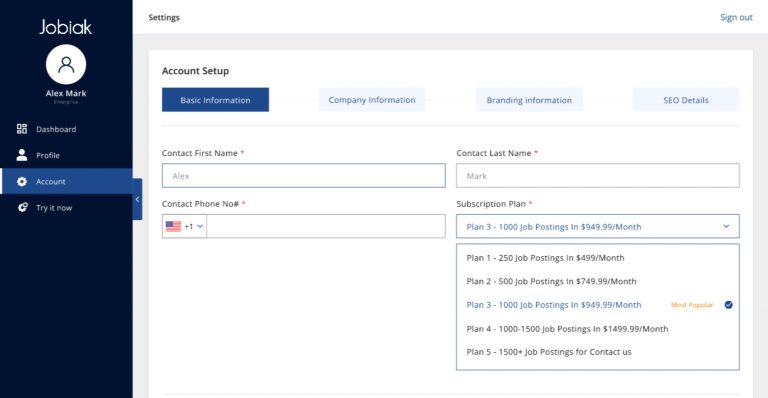This screenshot has height=398, width=768.
Task: Click the Profile person icon
Action: pyautogui.click(x=22, y=155)
